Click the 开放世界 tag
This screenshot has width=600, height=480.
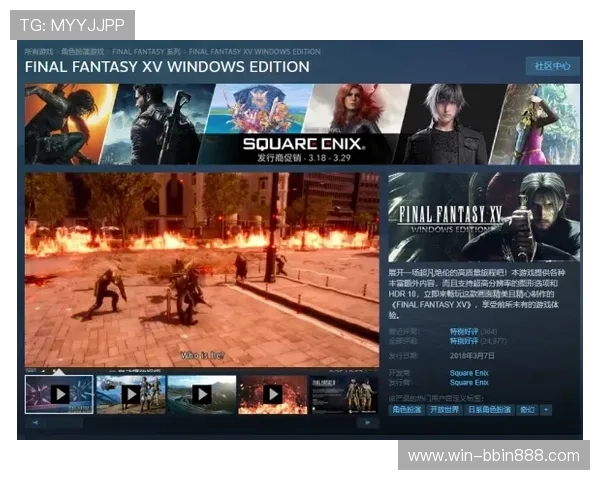(444, 410)
